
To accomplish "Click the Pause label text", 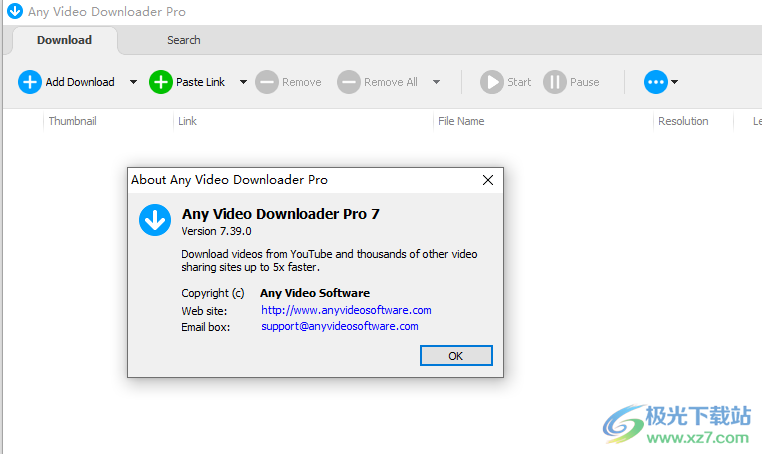I will 585,82.
